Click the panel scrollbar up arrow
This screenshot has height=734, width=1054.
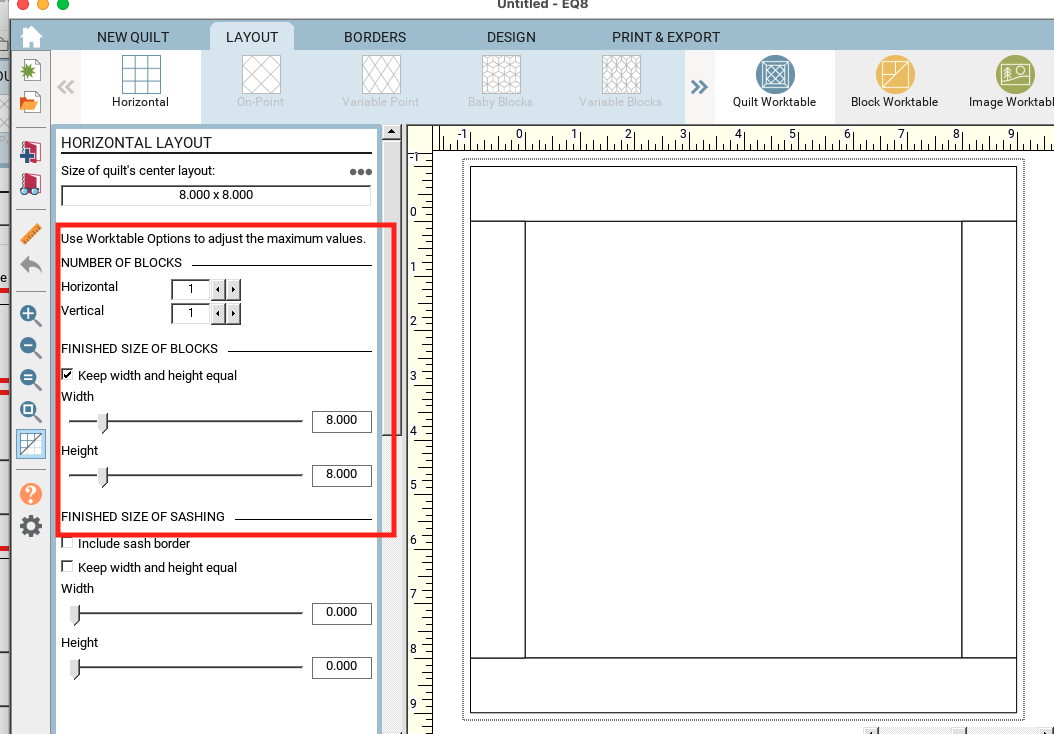tap(391, 132)
